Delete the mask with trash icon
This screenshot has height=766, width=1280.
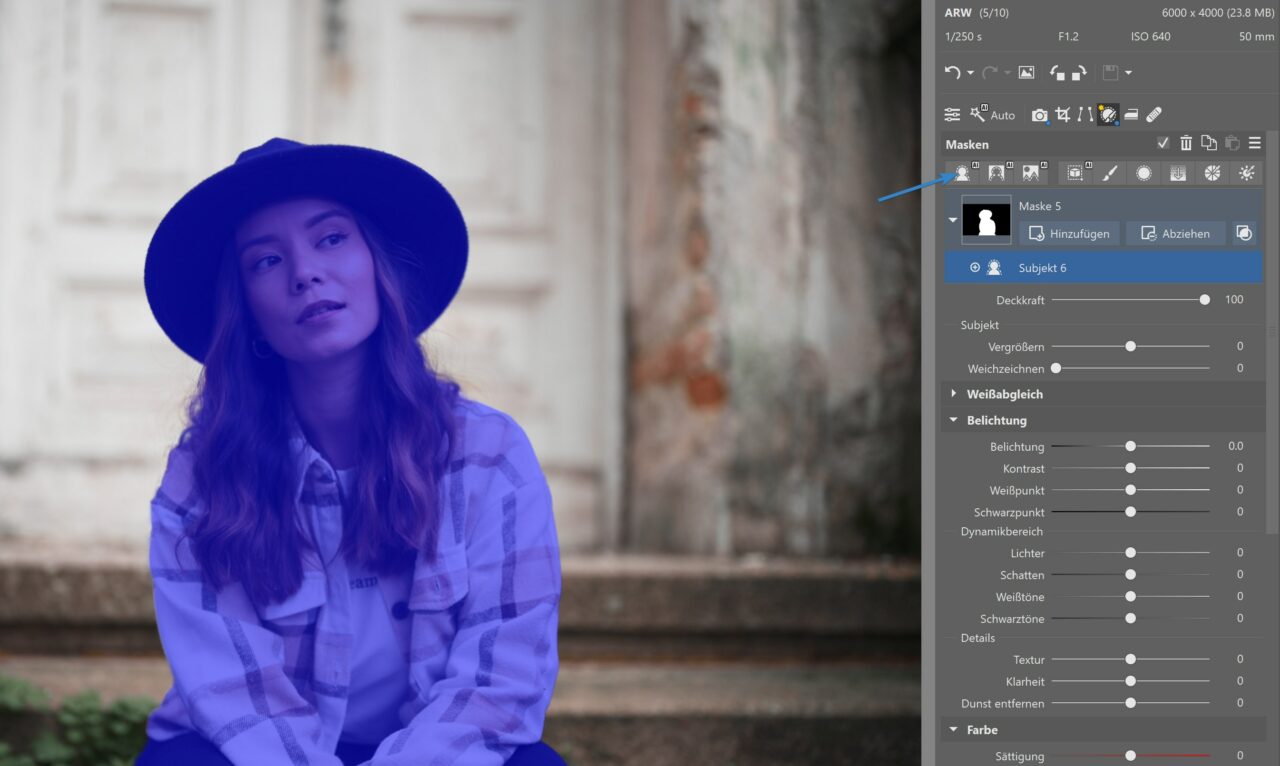click(1186, 144)
